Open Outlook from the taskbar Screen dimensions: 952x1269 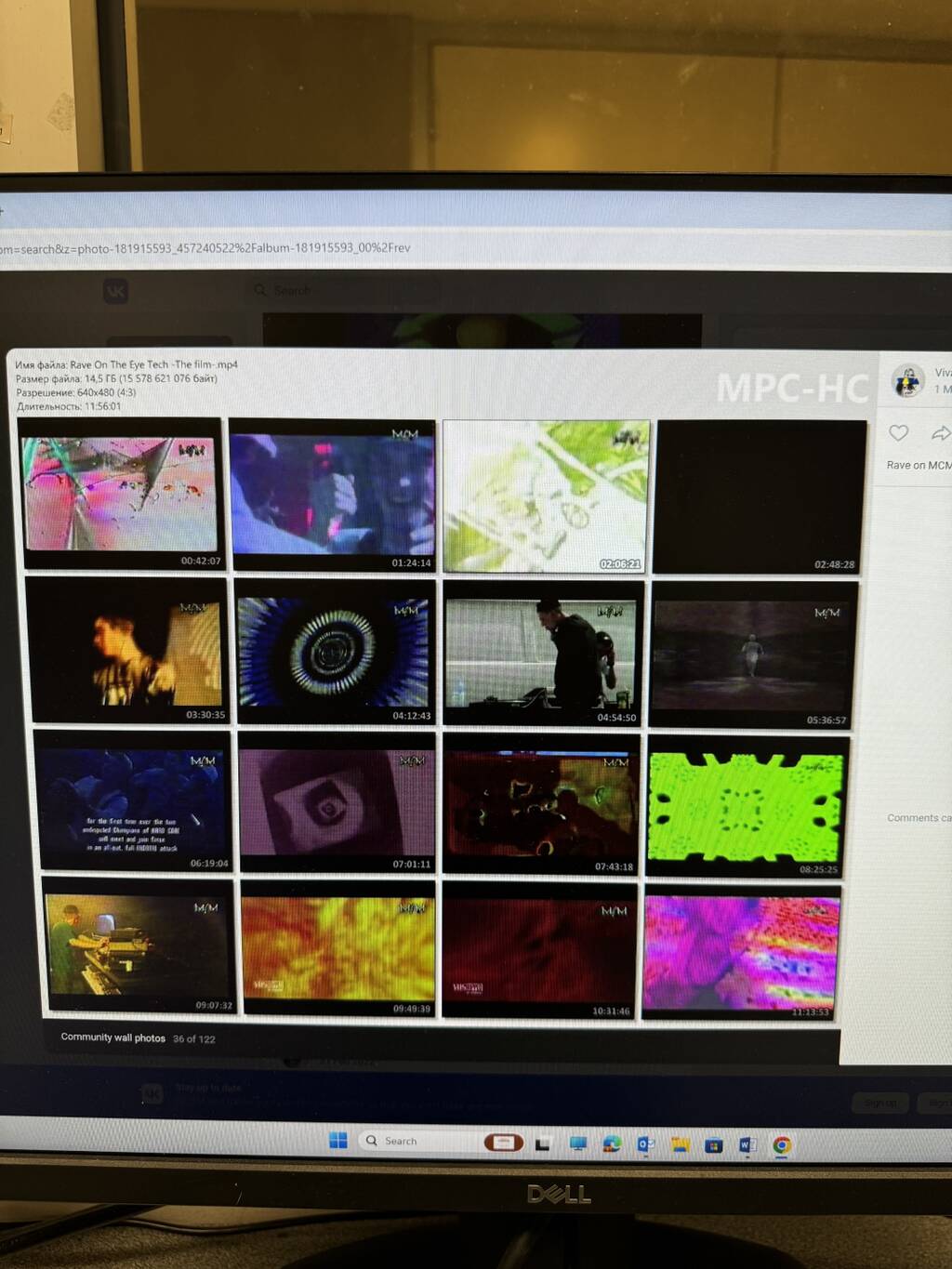(645, 1144)
